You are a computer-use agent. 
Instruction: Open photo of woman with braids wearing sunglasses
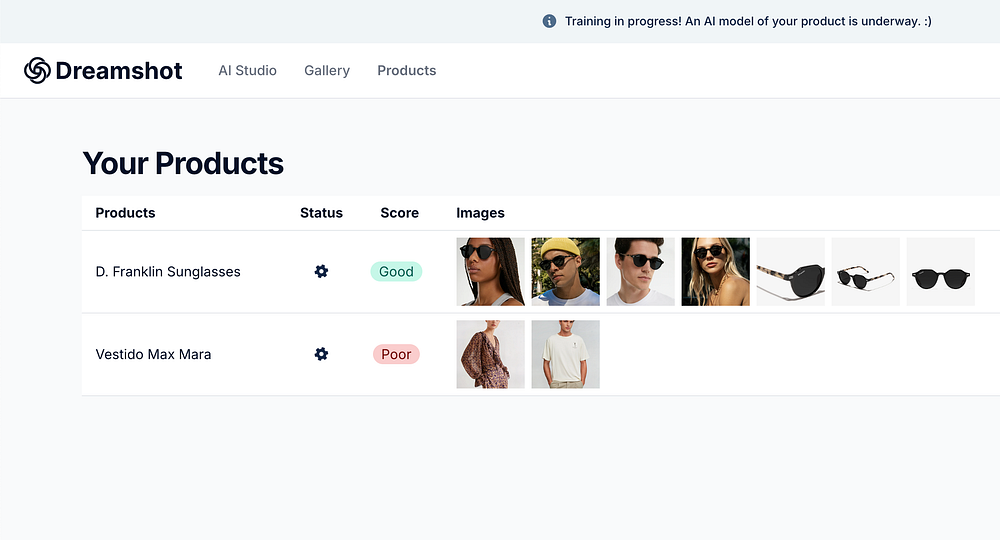click(490, 271)
